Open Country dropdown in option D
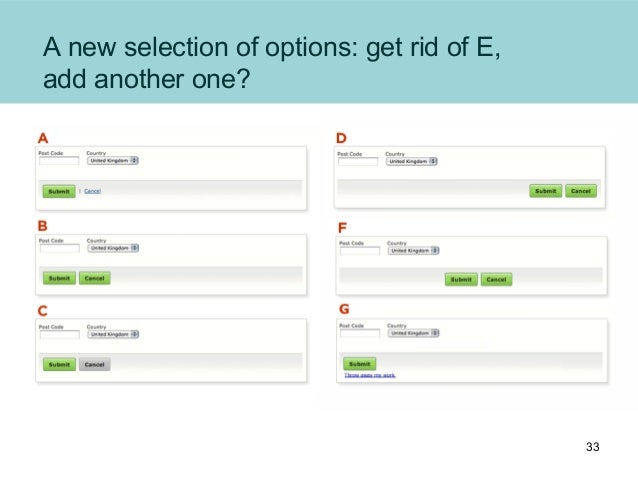638x479 pixels. (412, 162)
